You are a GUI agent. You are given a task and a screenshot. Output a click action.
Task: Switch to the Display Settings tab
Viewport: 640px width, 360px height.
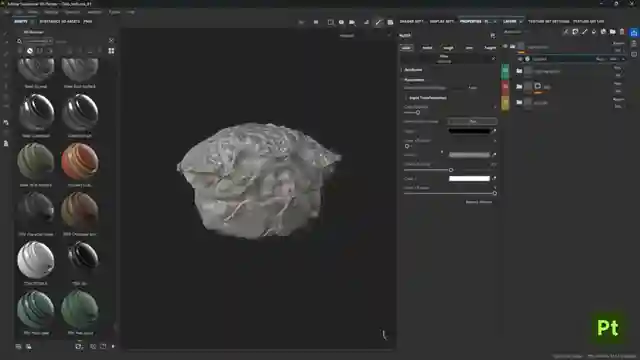click(x=442, y=22)
